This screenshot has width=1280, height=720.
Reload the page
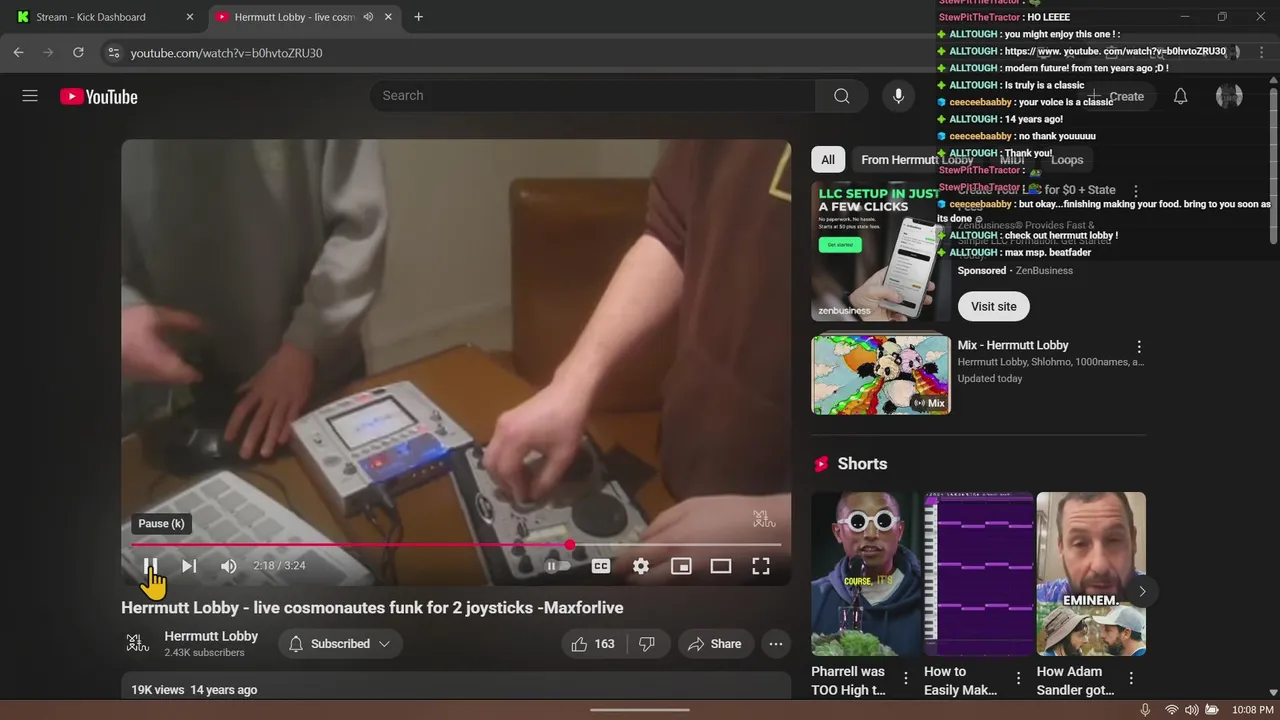[78, 53]
